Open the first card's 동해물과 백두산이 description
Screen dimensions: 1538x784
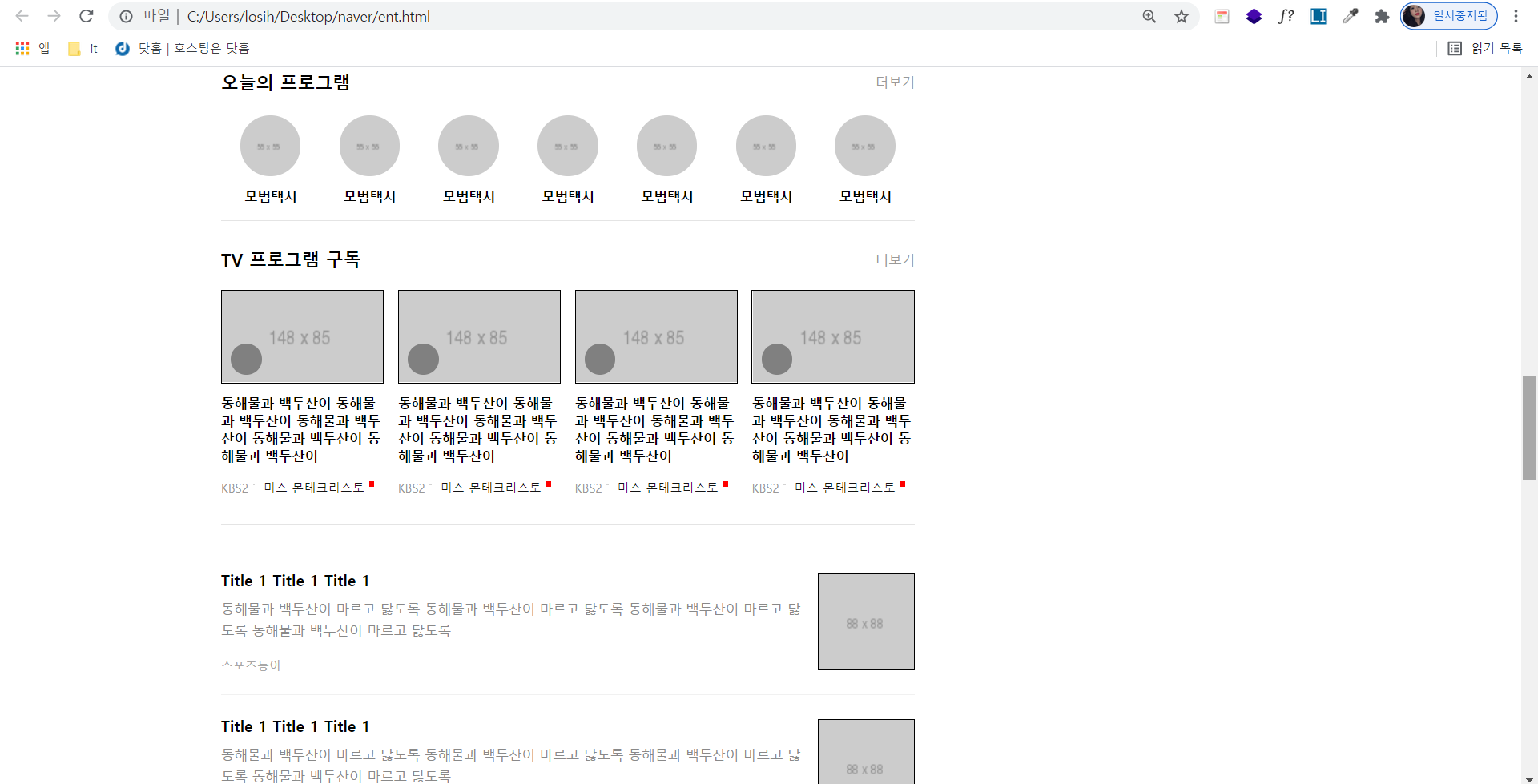pos(301,429)
